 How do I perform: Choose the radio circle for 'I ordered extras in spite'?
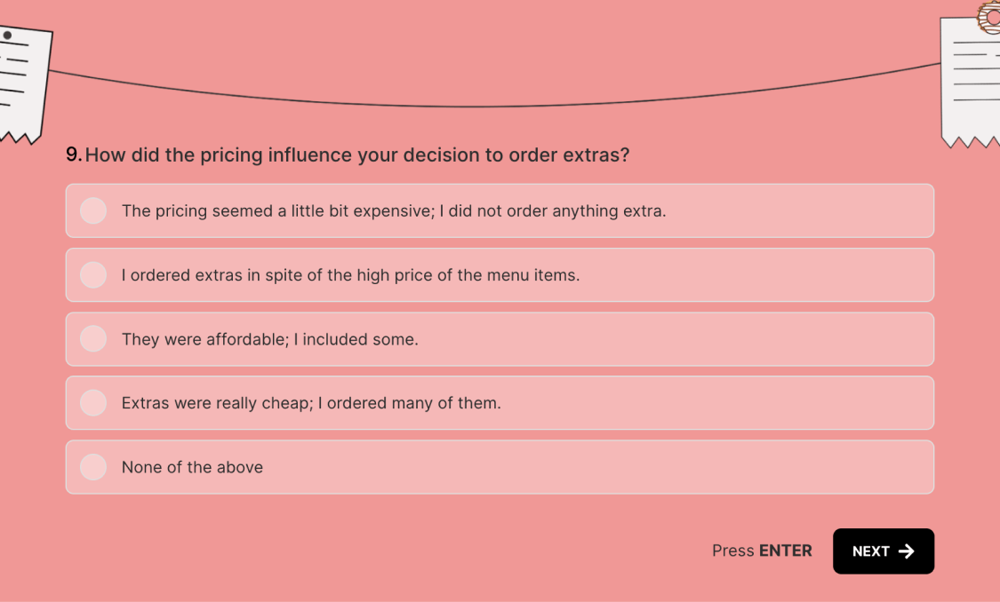(x=93, y=275)
